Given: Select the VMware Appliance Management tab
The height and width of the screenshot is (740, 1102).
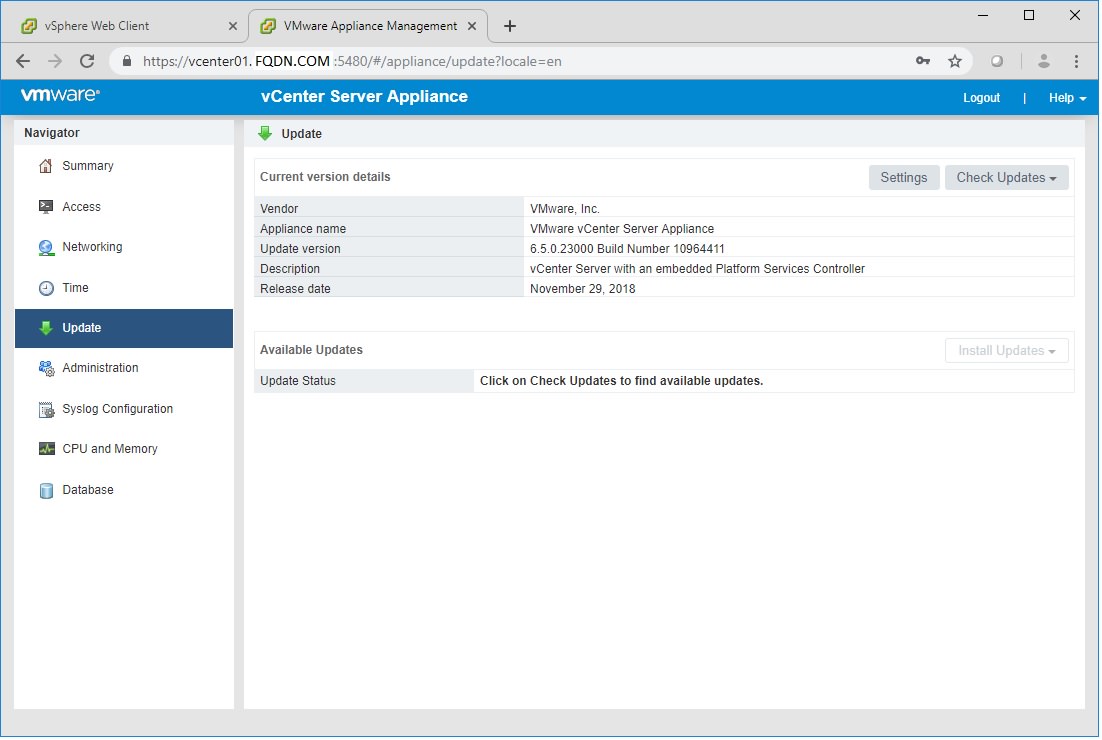Looking at the screenshot, I should tap(370, 26).
